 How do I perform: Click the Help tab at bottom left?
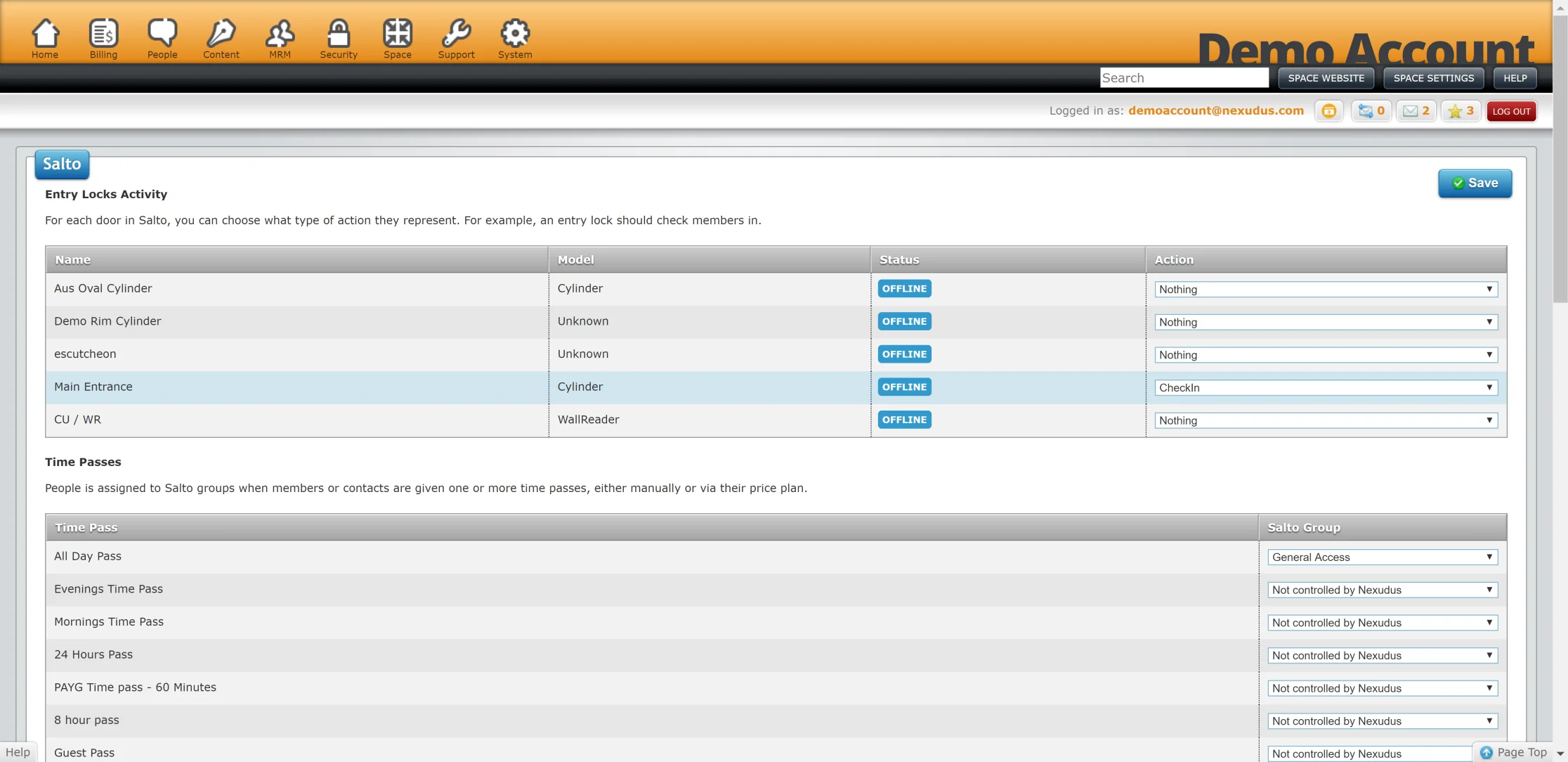coord(18,752)
